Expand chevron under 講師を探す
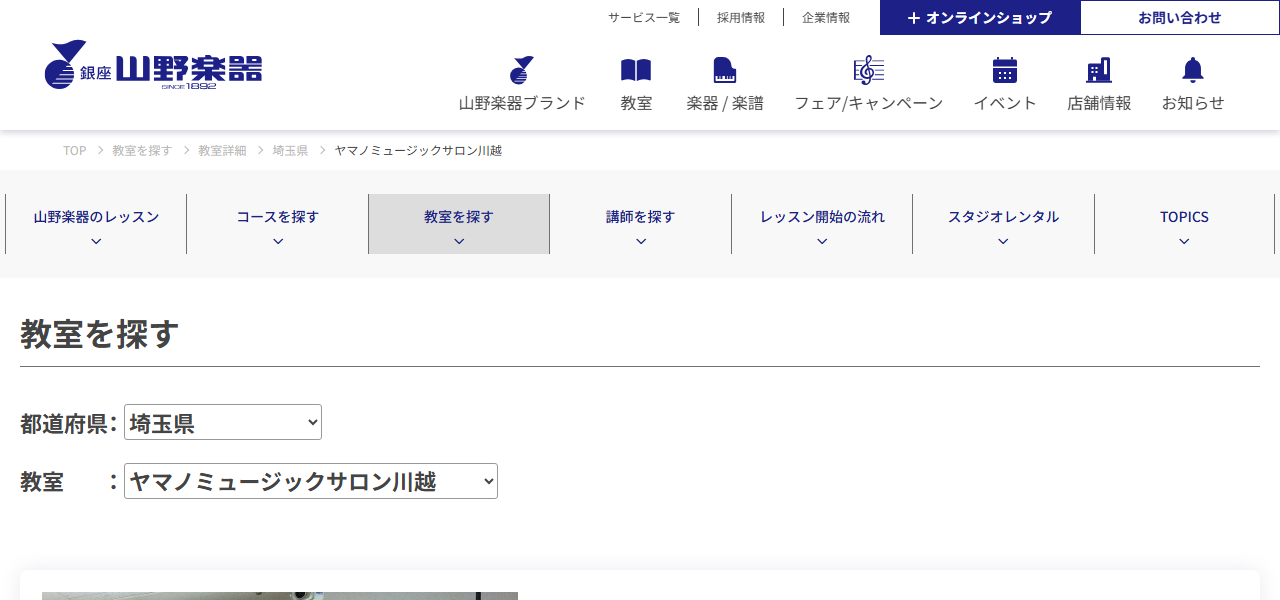 click(x=641, y=241)
